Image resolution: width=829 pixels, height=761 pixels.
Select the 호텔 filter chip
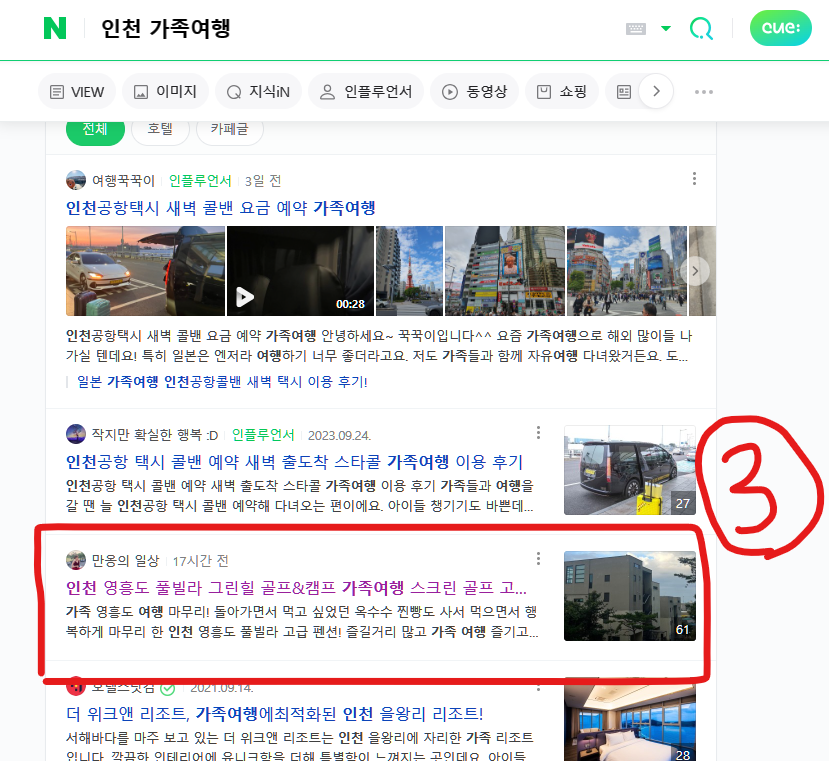(x=160, y=130)
